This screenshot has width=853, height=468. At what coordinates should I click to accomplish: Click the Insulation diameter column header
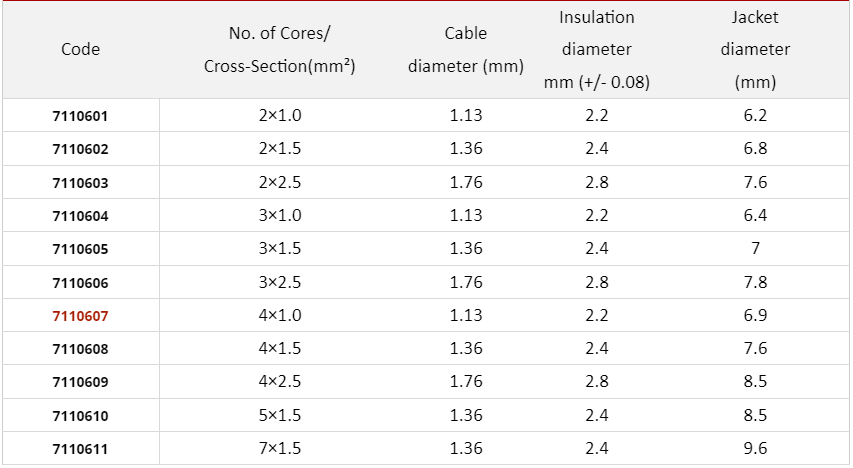pos(597,50)
